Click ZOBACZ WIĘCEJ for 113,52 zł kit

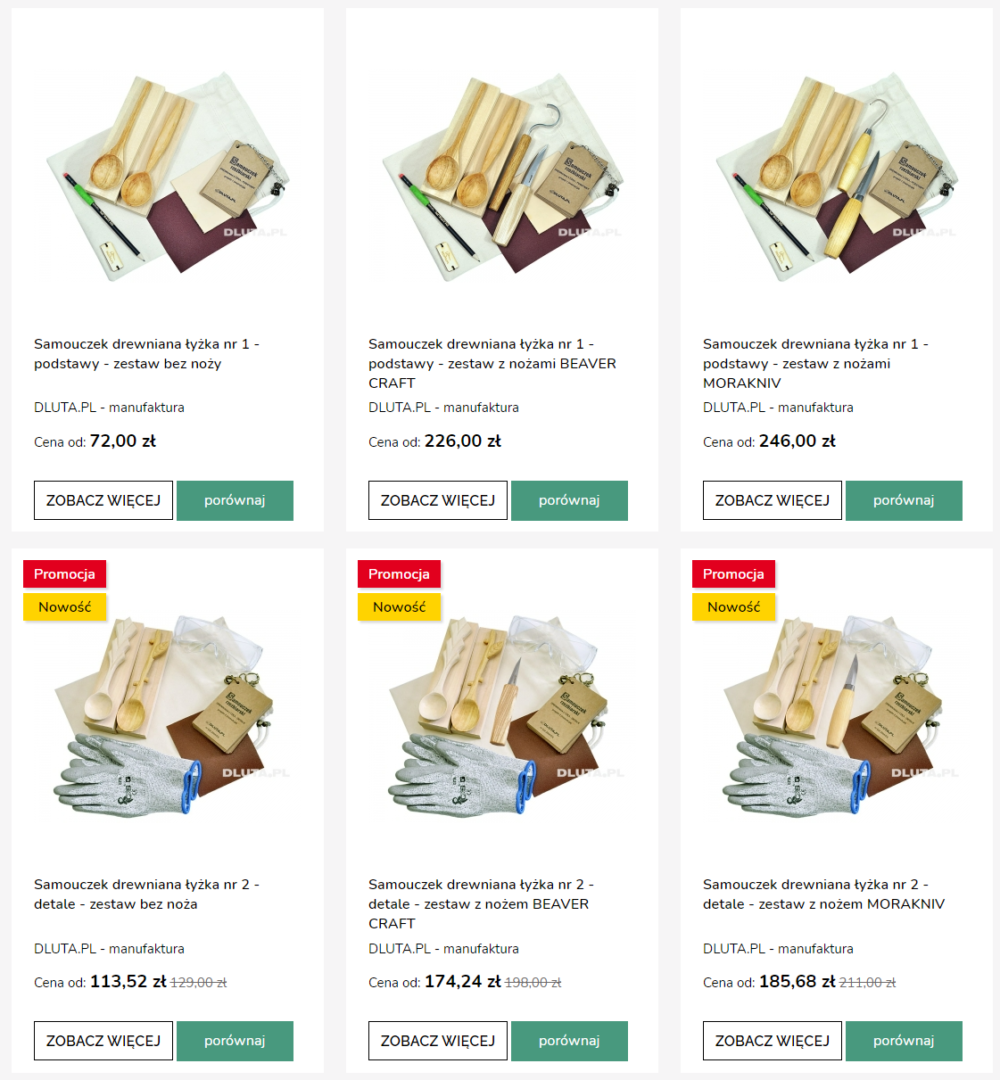[x=103, y=1041]
